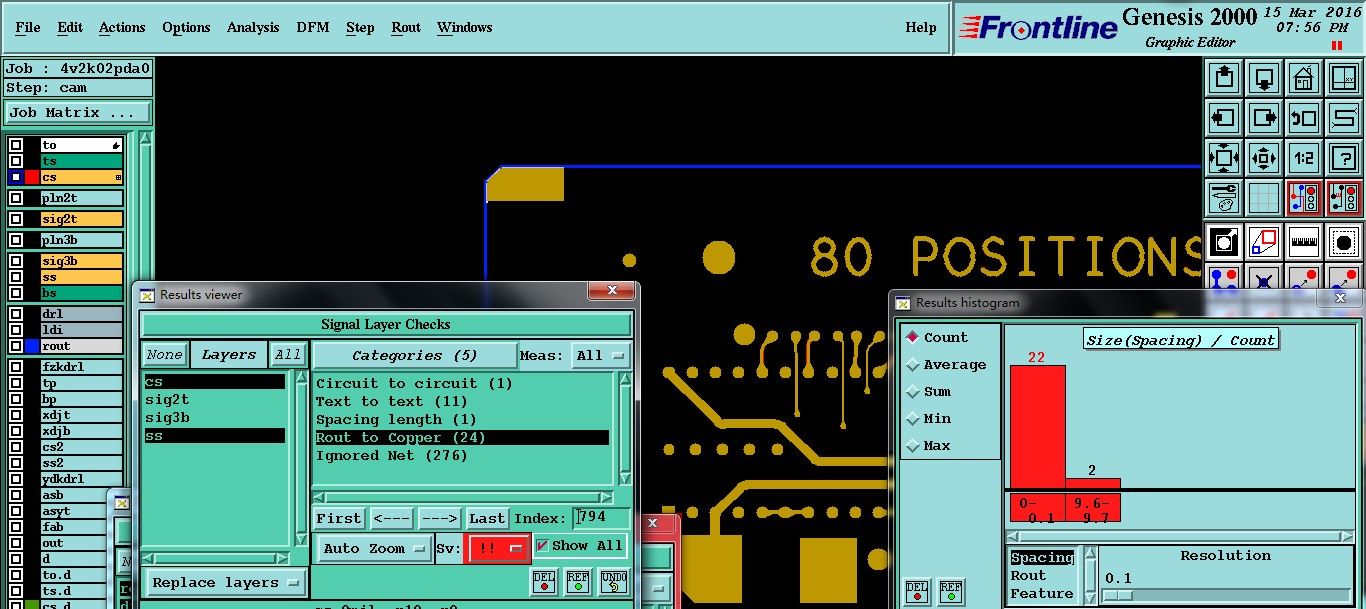The width and height of the screenshot is (1366, 609).
Task: Toggle the Show All checkbox
Action: (542, 546)
